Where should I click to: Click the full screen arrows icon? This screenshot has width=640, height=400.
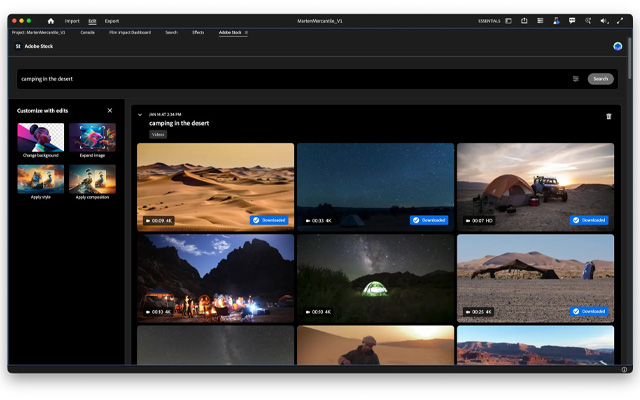(x=620, y=20)
